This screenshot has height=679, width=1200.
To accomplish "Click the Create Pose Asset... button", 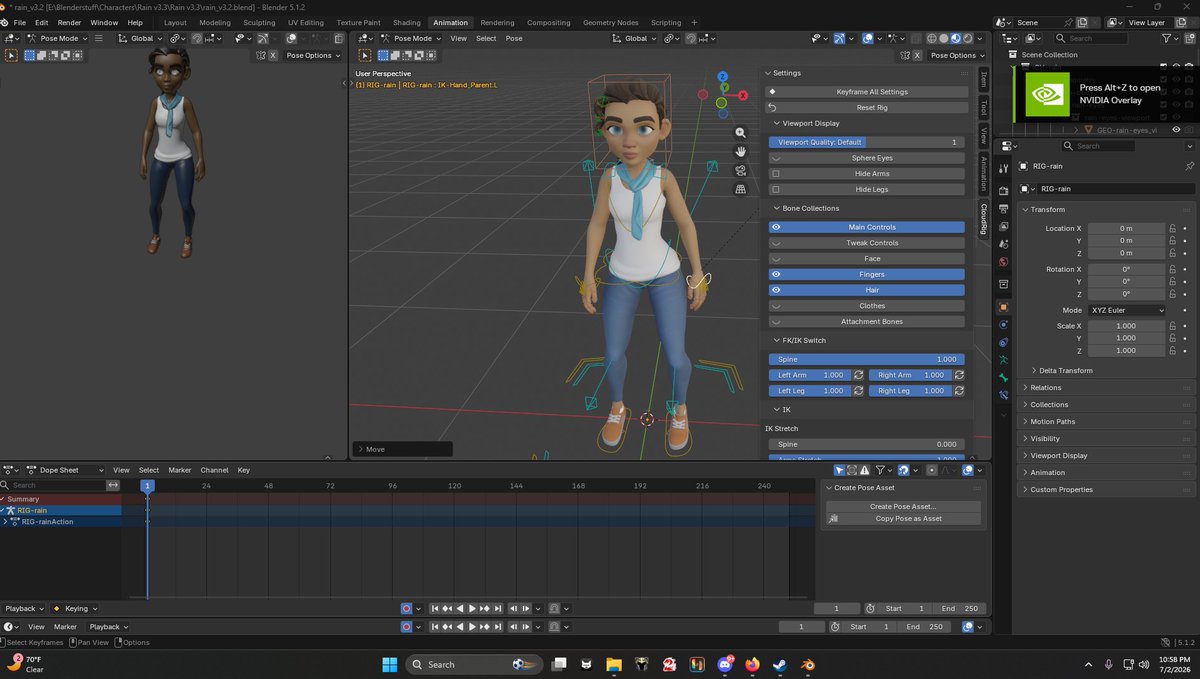I will [x=902, y=506].
